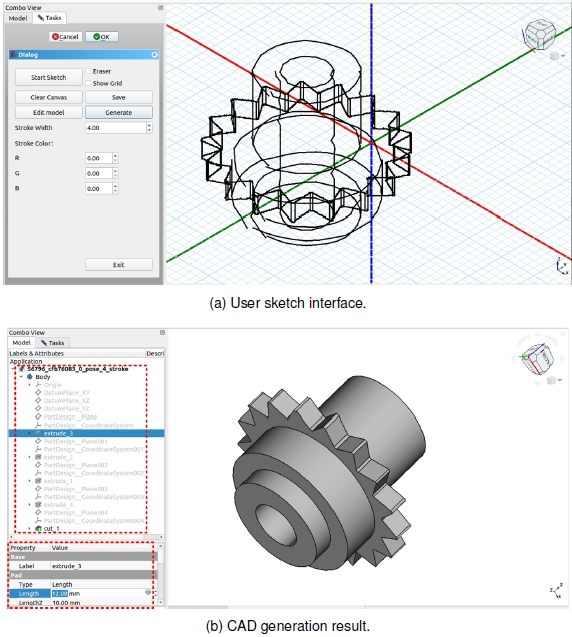
Task: Save the sketch with the Save button
Action: point(119,98)
